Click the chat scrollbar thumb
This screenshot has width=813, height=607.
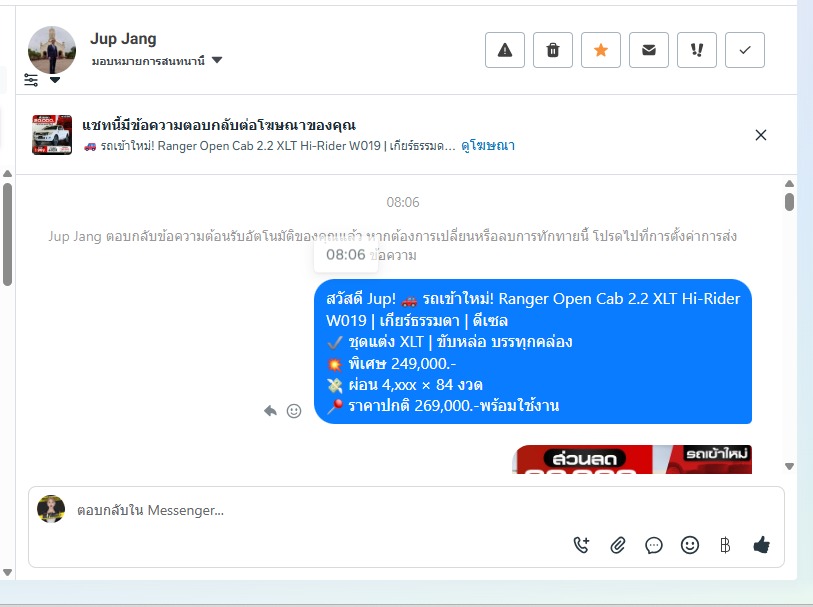(789, 202)
